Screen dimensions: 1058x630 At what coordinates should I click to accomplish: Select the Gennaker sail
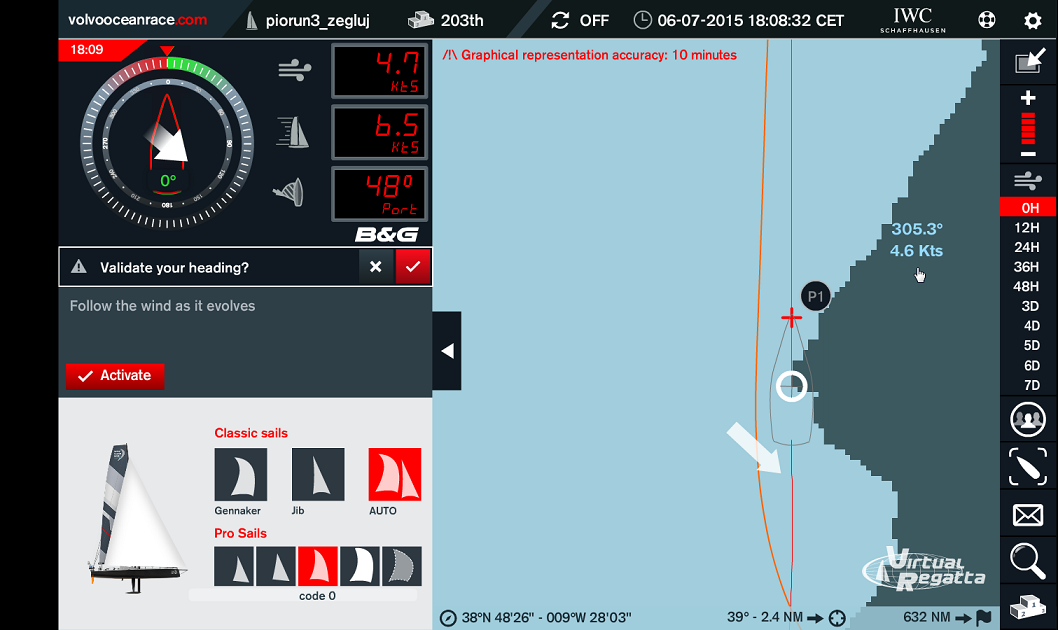[241, 474]
